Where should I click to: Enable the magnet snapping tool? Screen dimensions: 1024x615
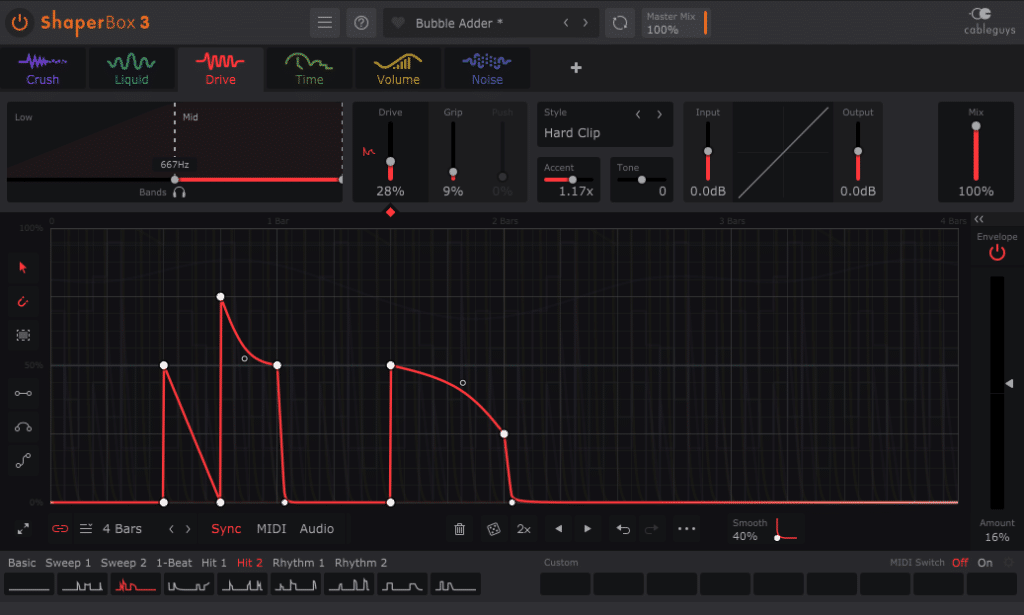(x=22, y=301)
